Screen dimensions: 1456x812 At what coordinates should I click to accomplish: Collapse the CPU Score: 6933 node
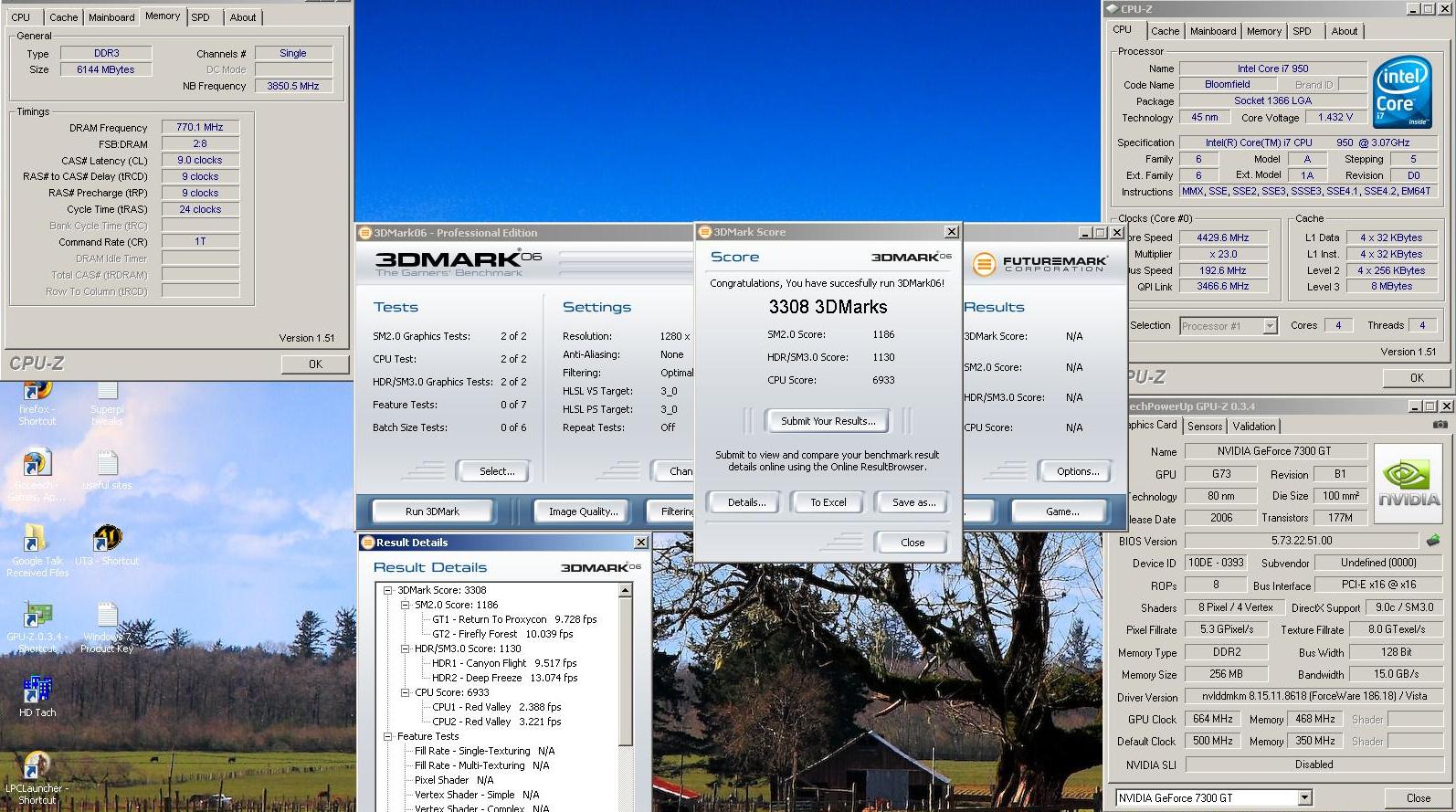coord(406,692)
